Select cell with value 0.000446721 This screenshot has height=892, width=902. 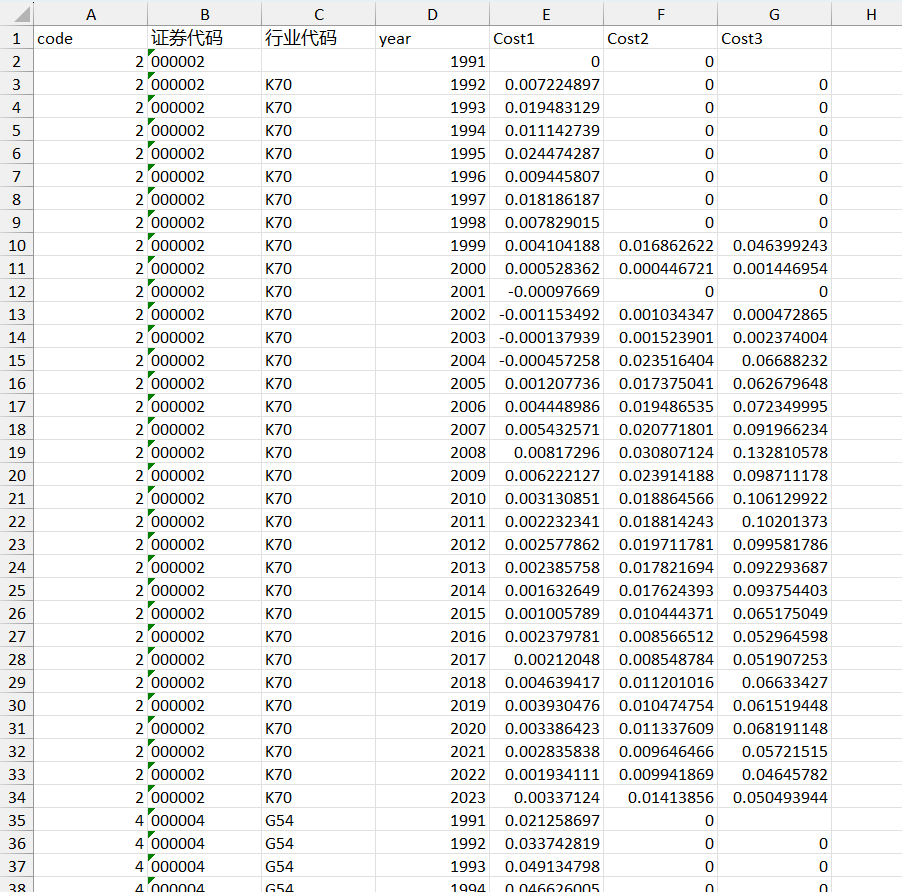[x=660, y=269]
